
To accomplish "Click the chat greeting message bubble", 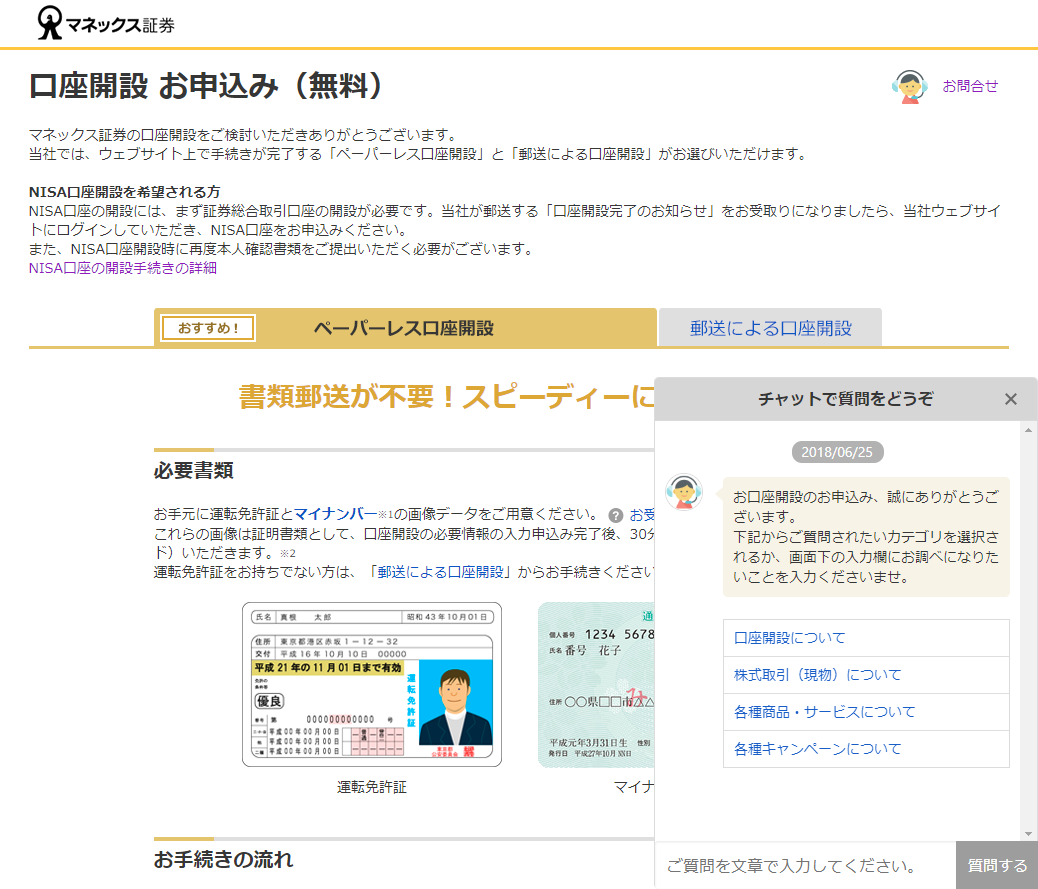I will pyautogui.click(x=866, y=537).
